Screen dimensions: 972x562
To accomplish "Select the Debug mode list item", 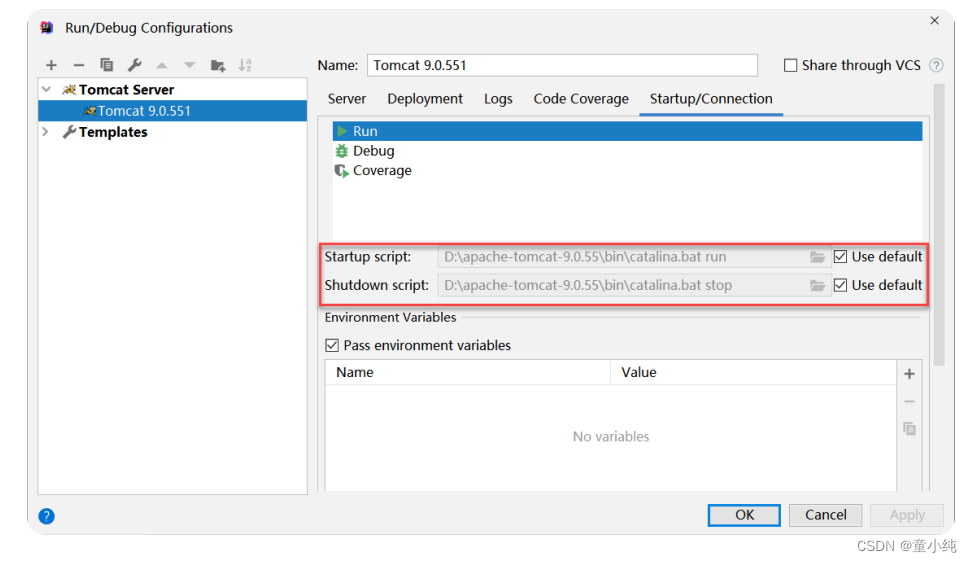I will (x=627, y=151).
